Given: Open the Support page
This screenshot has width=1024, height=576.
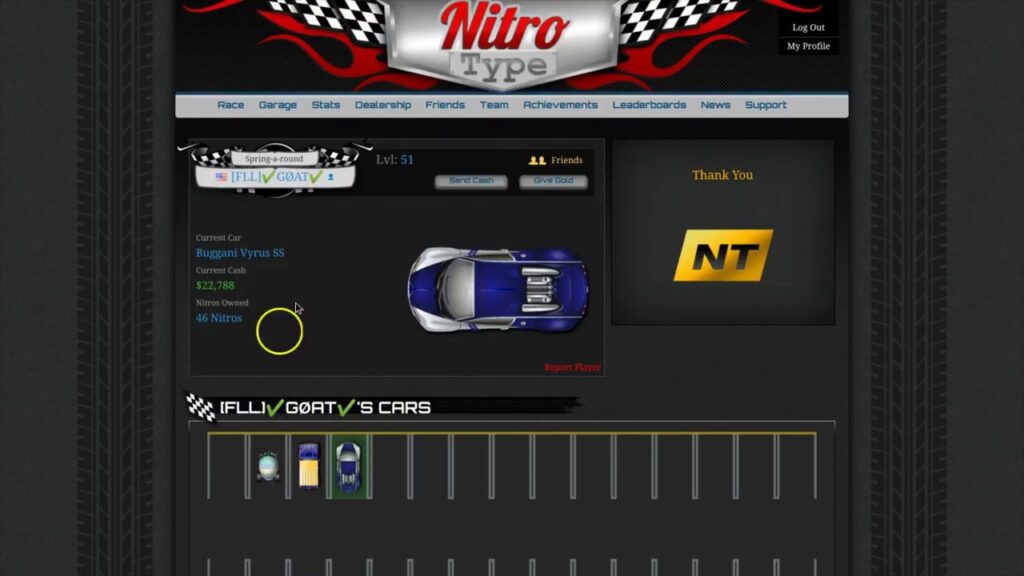Looking at the screenshot, I should (766, 105).
